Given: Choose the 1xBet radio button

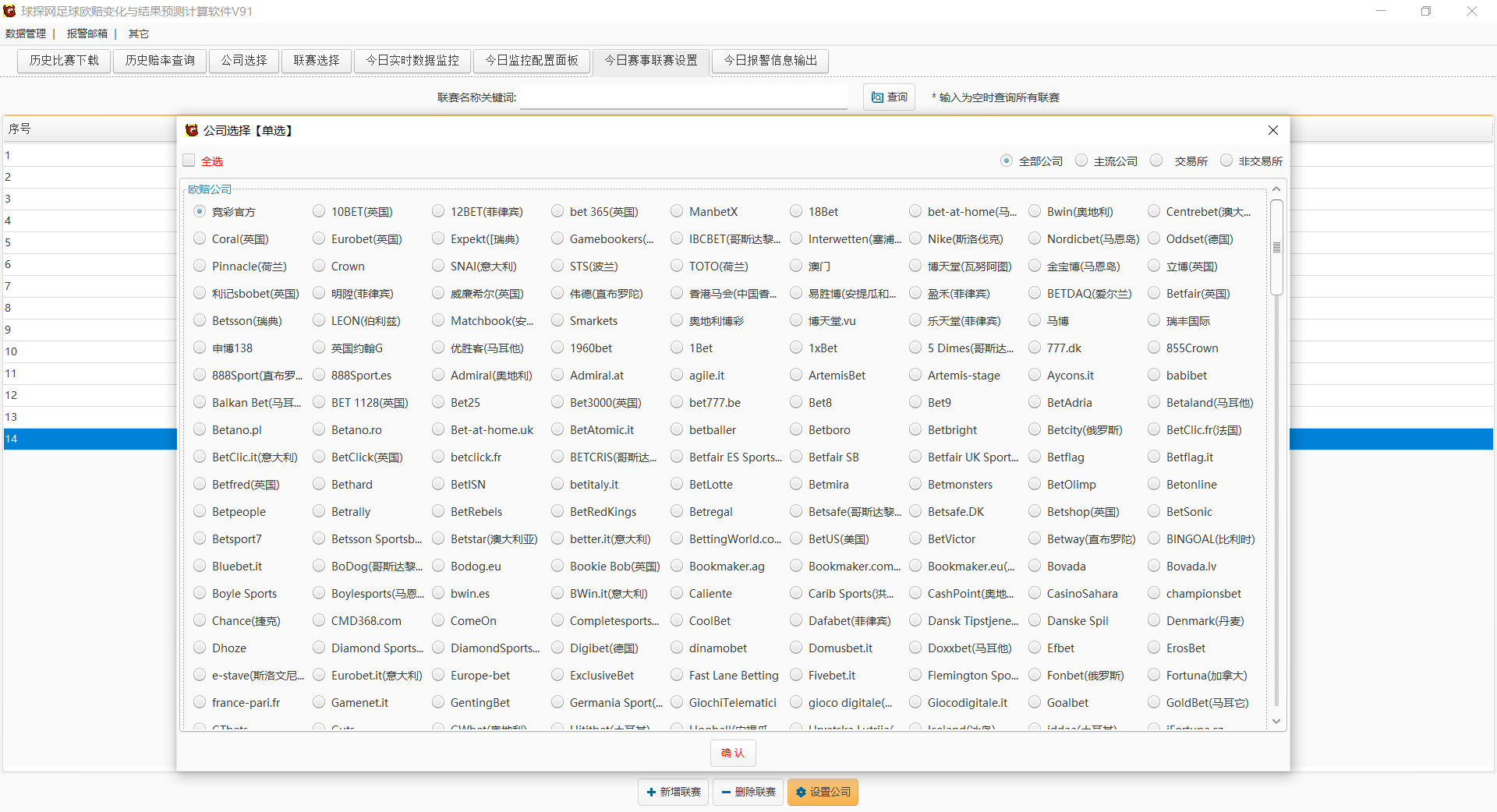Looking at the screenshot, I should (796, 348).
